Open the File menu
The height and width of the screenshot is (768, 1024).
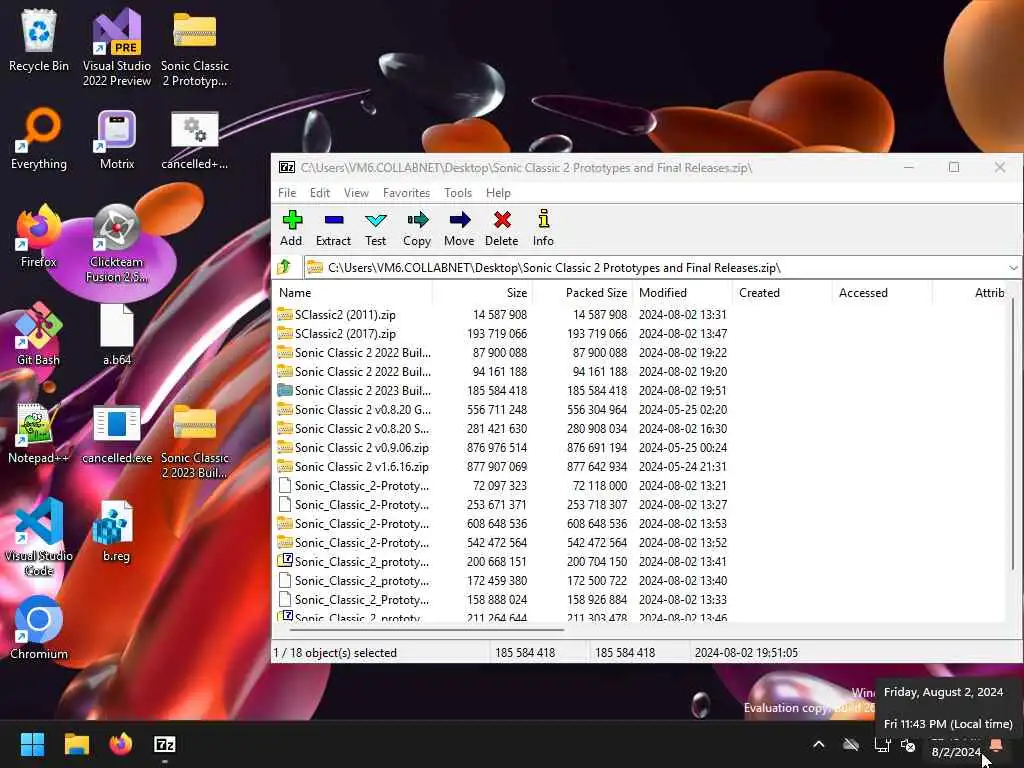coord(287,193)
